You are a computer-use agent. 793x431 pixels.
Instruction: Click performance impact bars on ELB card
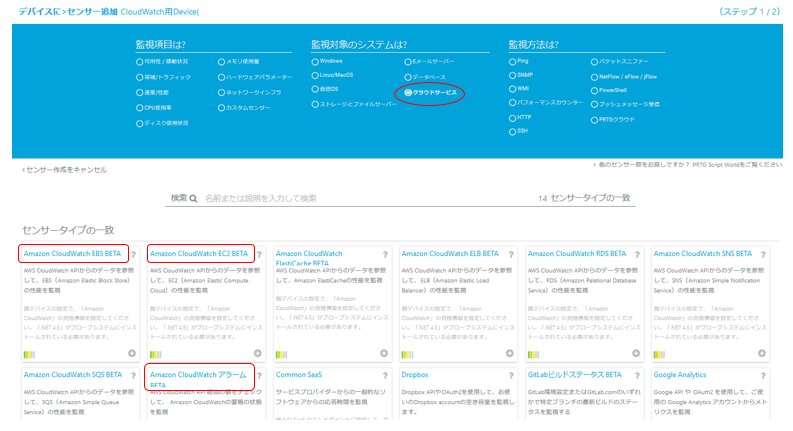407,355
